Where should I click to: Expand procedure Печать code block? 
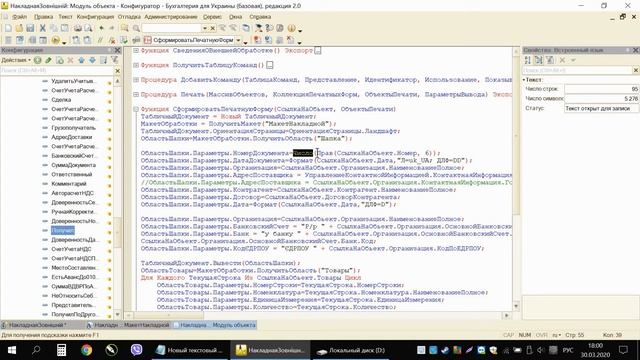[x=136, y=94]
